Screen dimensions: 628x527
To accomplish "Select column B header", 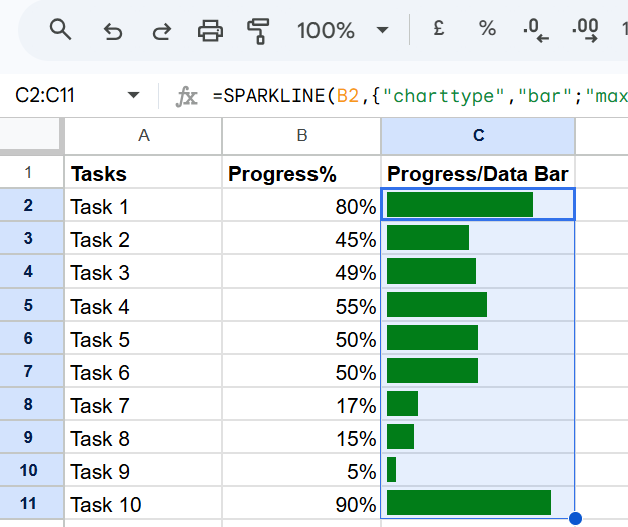I will tap(302, 136).
